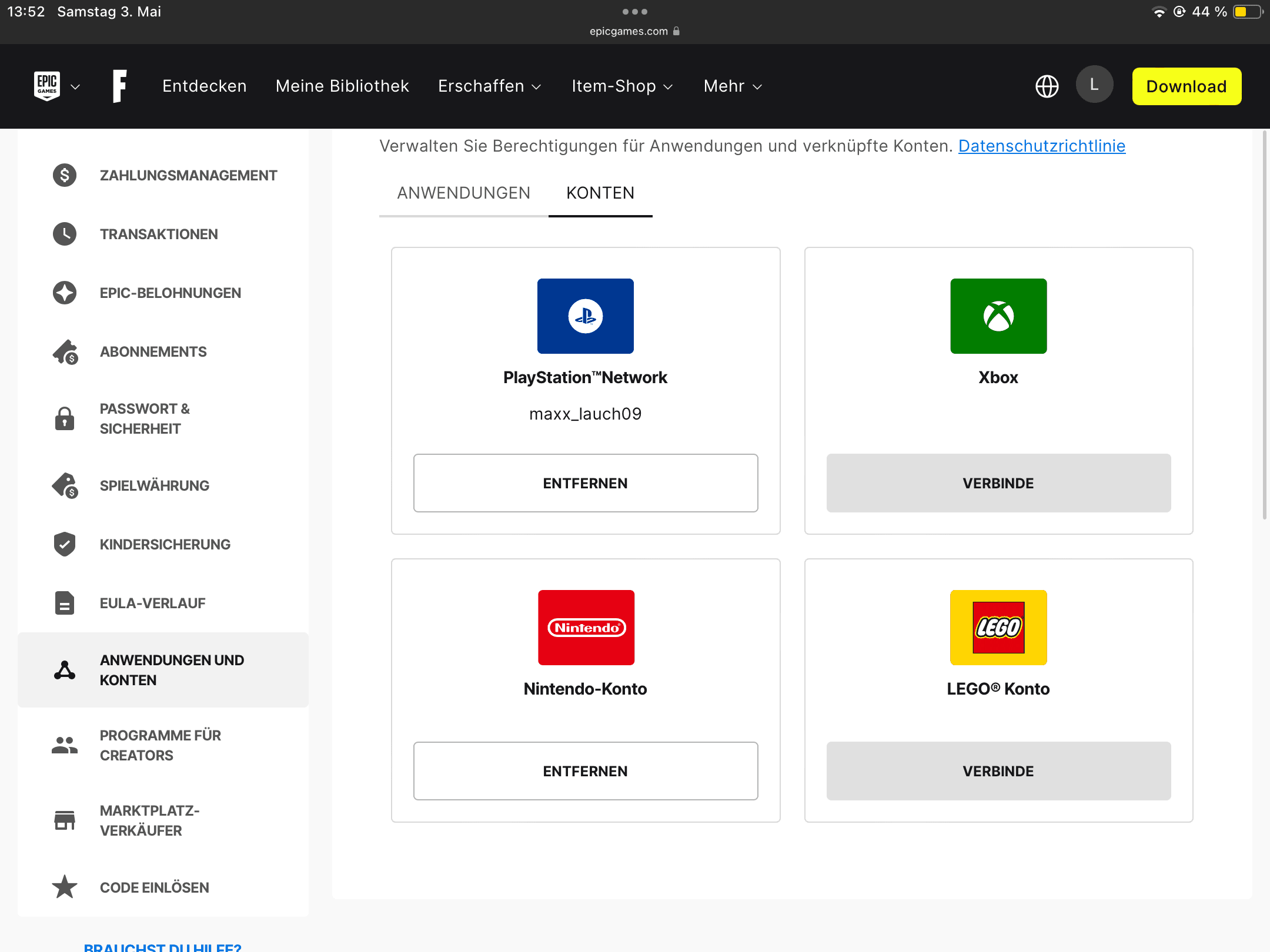Click the Nintendo-Konto heading
The image size is (1270, 952).
point(586,689)
